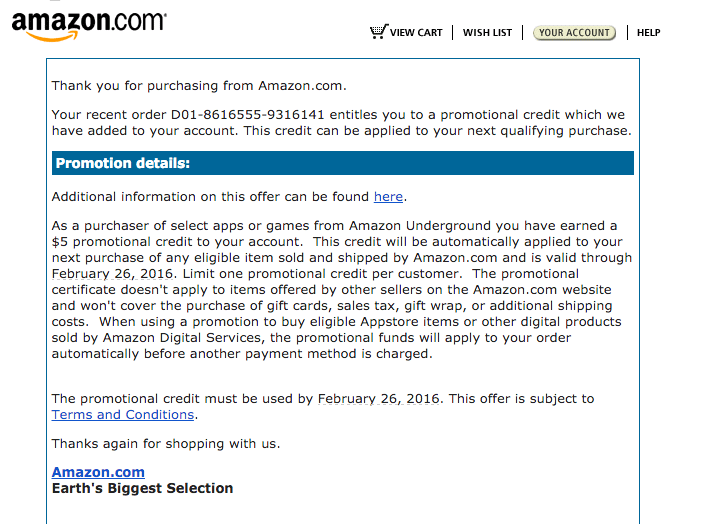Click the bold Amazon.com footer link
This screenshot has height=524, width=702.
pos(98,472)
